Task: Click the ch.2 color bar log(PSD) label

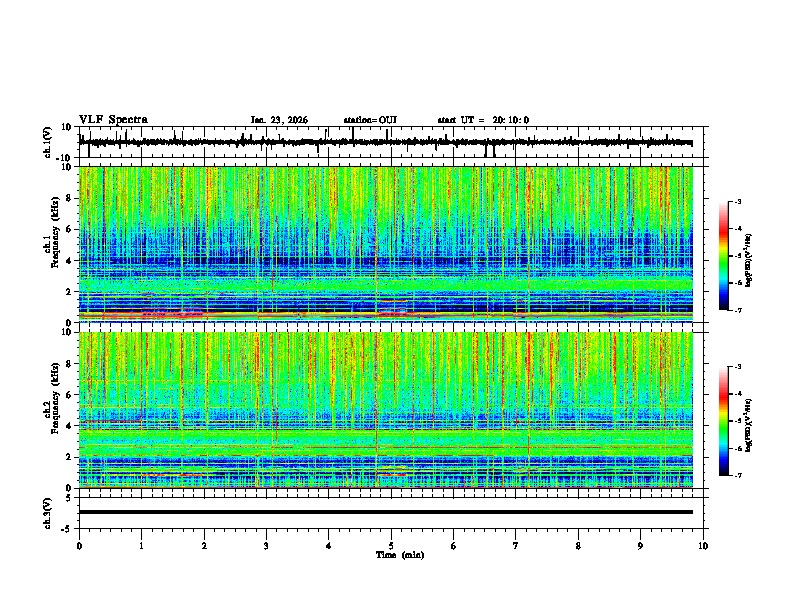Action: tap(749, 425)
